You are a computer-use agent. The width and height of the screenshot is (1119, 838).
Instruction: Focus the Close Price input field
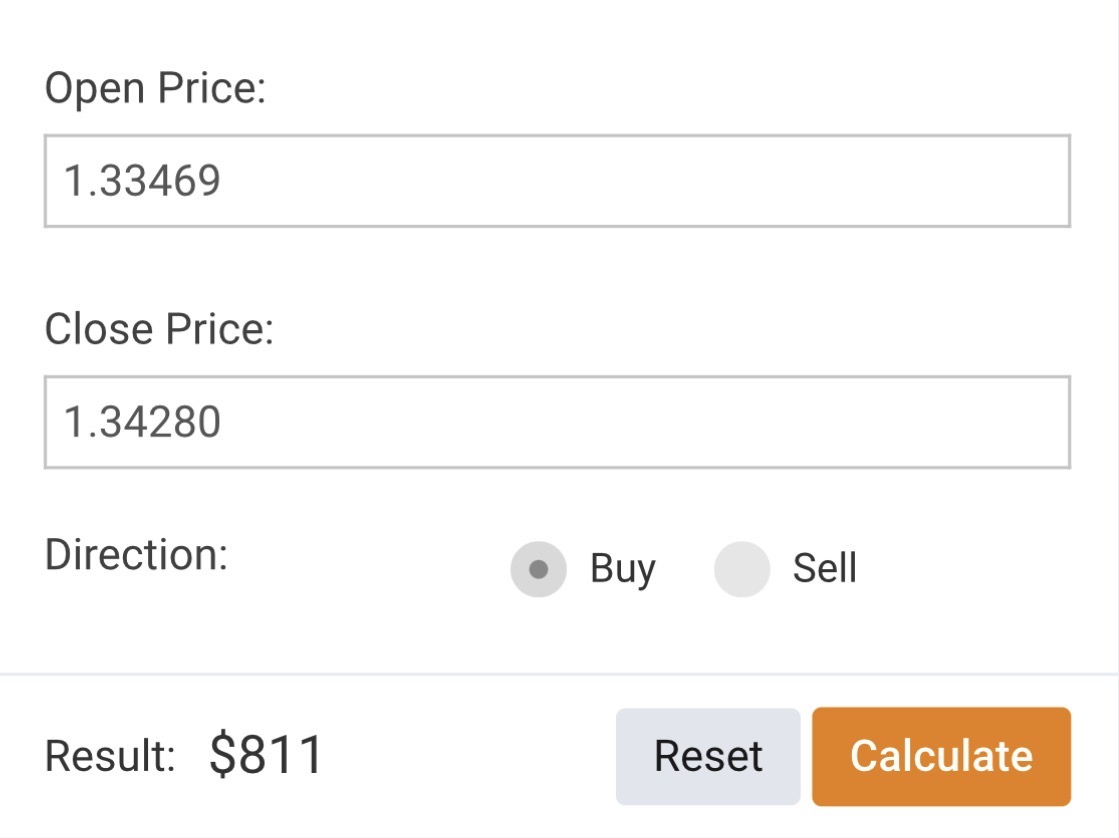[x=557, y=422]
